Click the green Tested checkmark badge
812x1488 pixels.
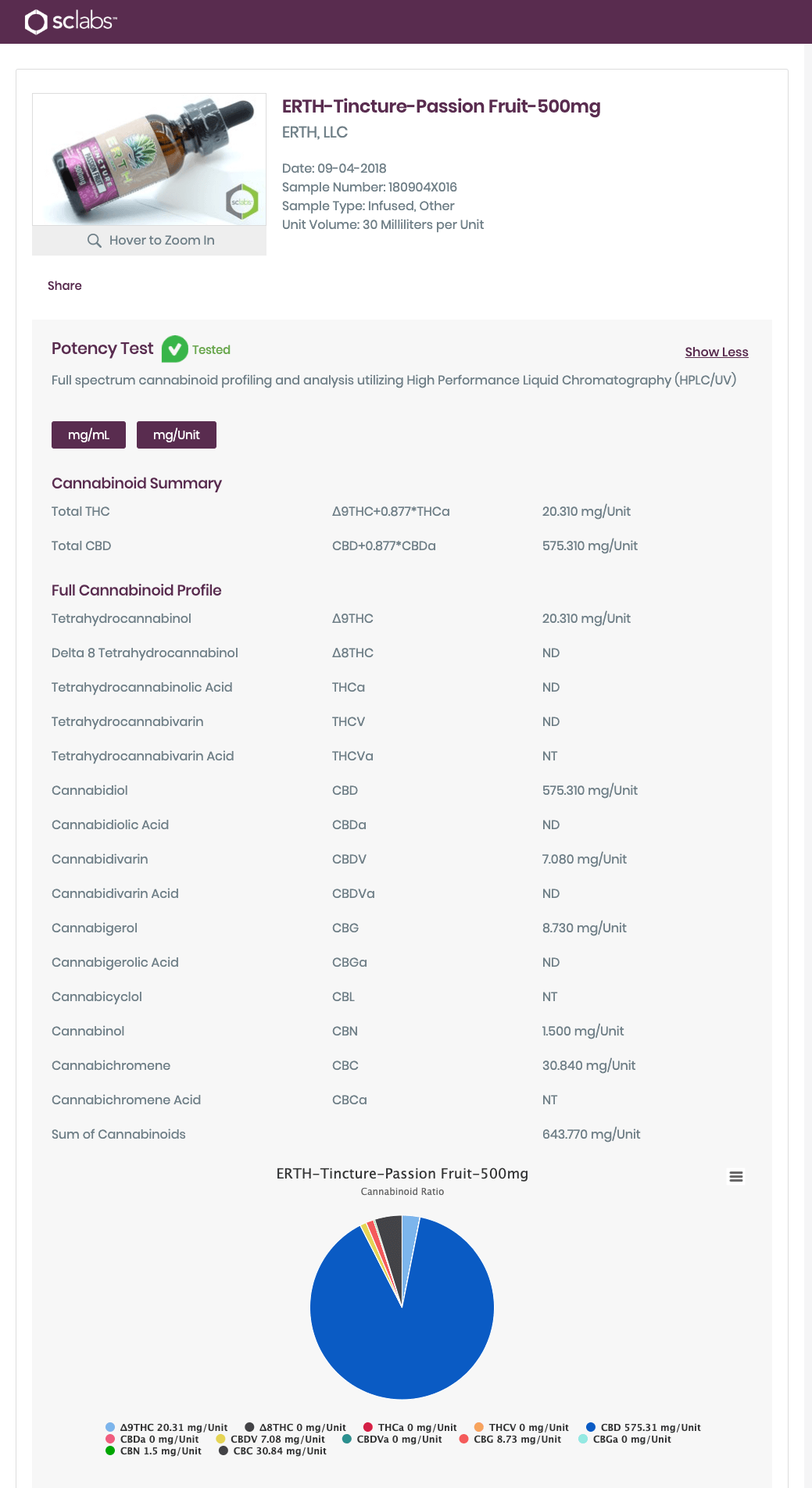174,349
